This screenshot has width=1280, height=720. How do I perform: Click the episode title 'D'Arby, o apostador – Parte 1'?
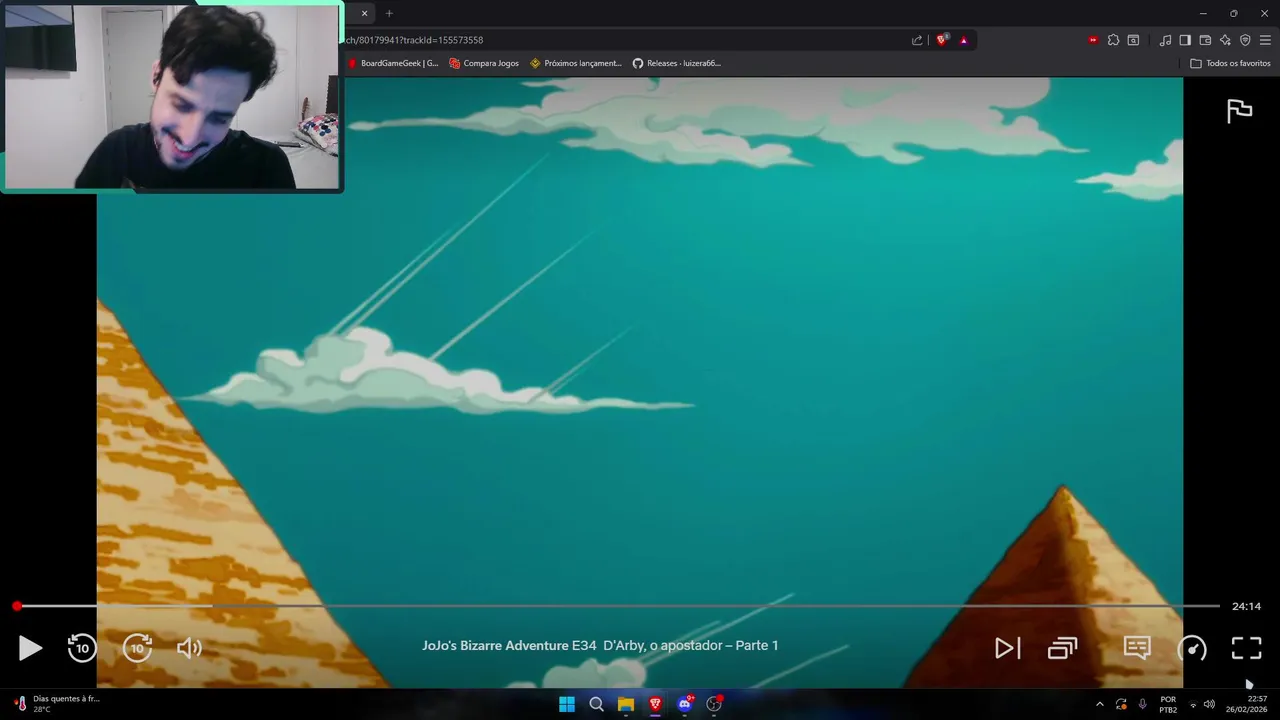pyautogui.click(x=690, y=645)
